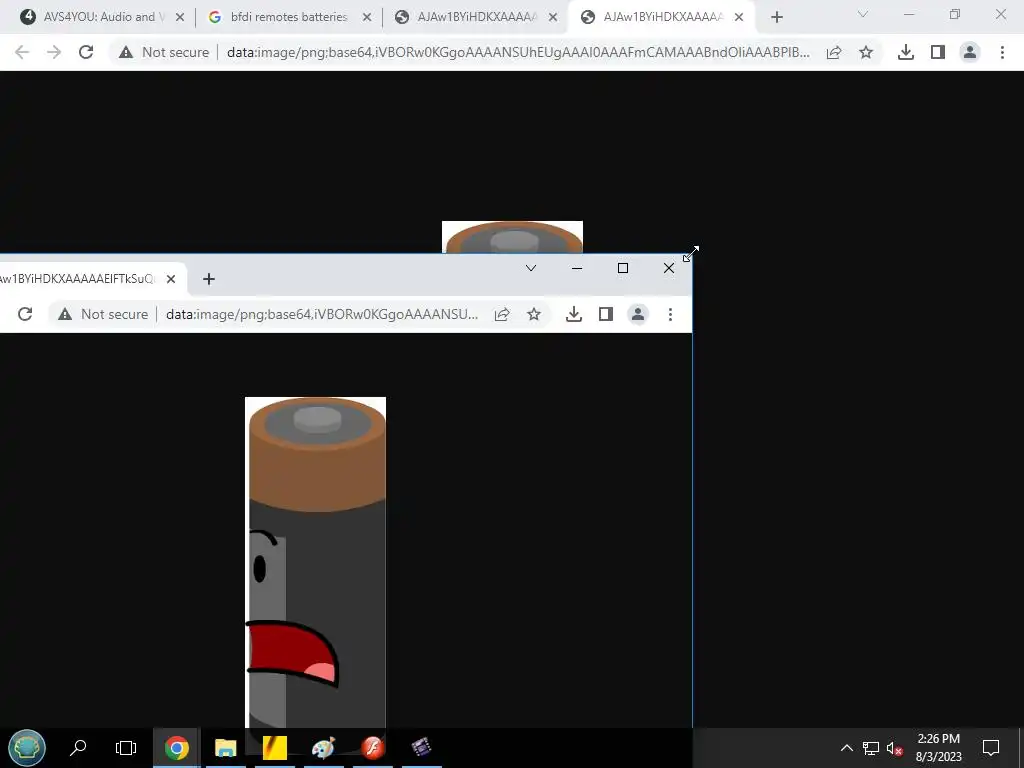Open downloads in the background Chrome window
The image size is (1024, 768).
tap(906, 52)
